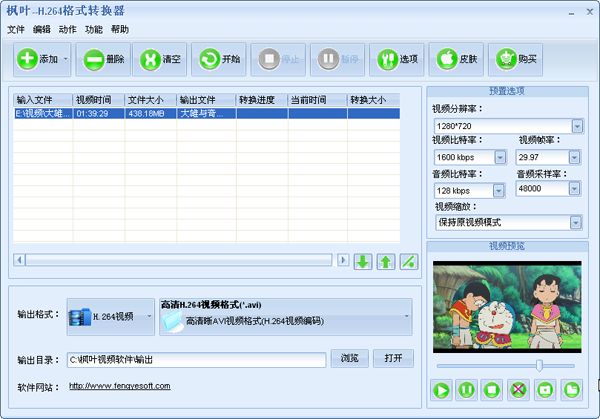The image size is (600, 419).
Task: Click the 文件大小 column header
Action: [x=151, y=100]
